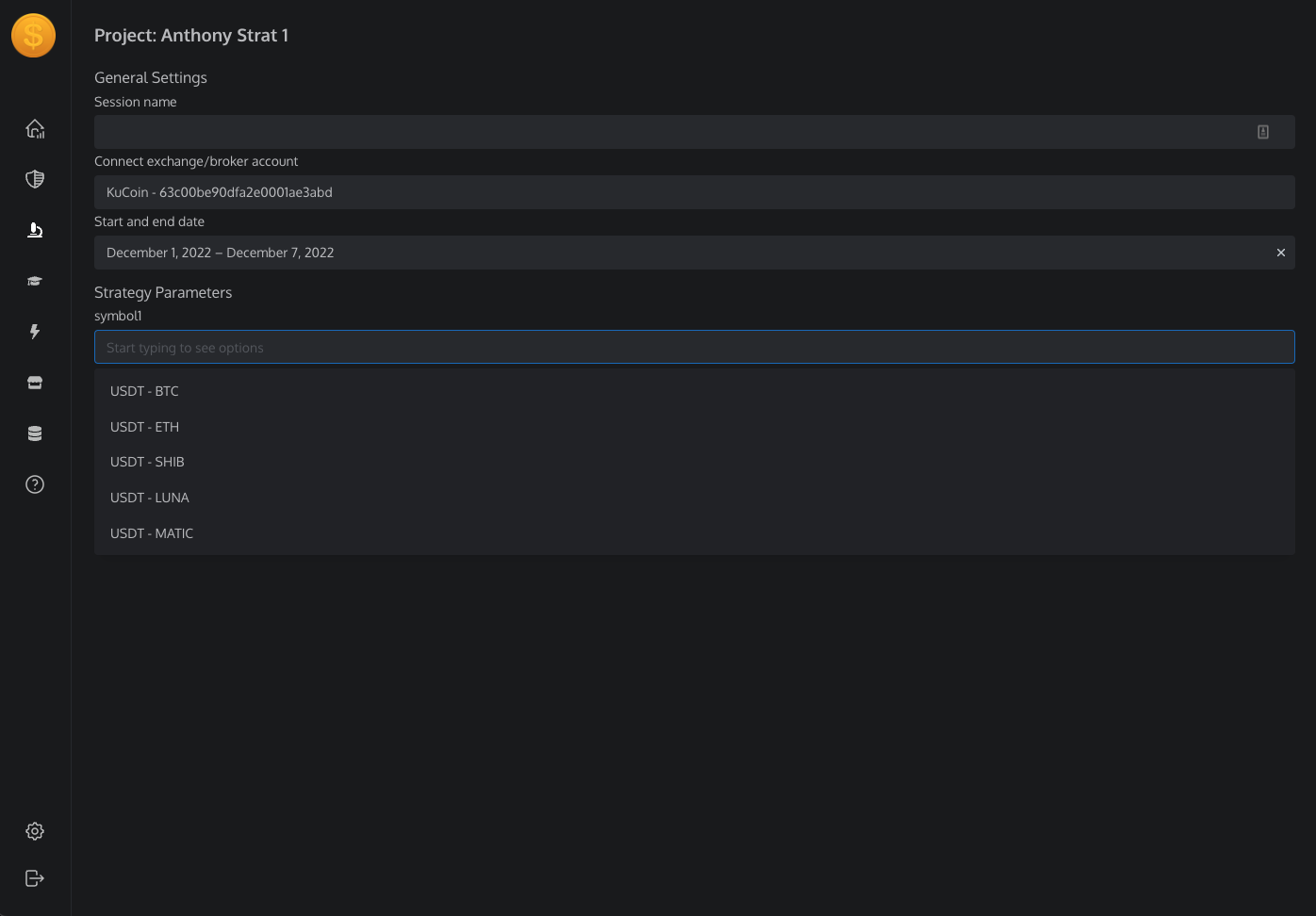Select the USDT - SHIB option
This screenshot has width=1316, height=916.
pos(695,462)
